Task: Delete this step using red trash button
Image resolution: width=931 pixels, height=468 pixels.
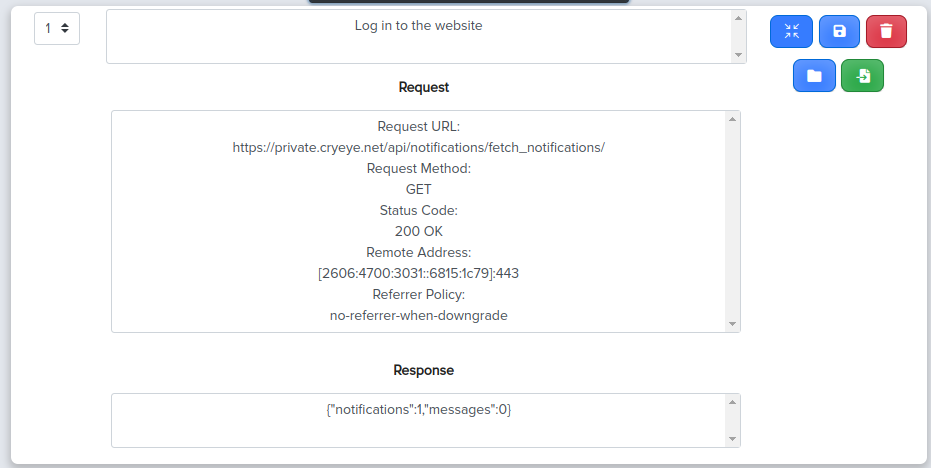Action: click(x=886, y=31)
